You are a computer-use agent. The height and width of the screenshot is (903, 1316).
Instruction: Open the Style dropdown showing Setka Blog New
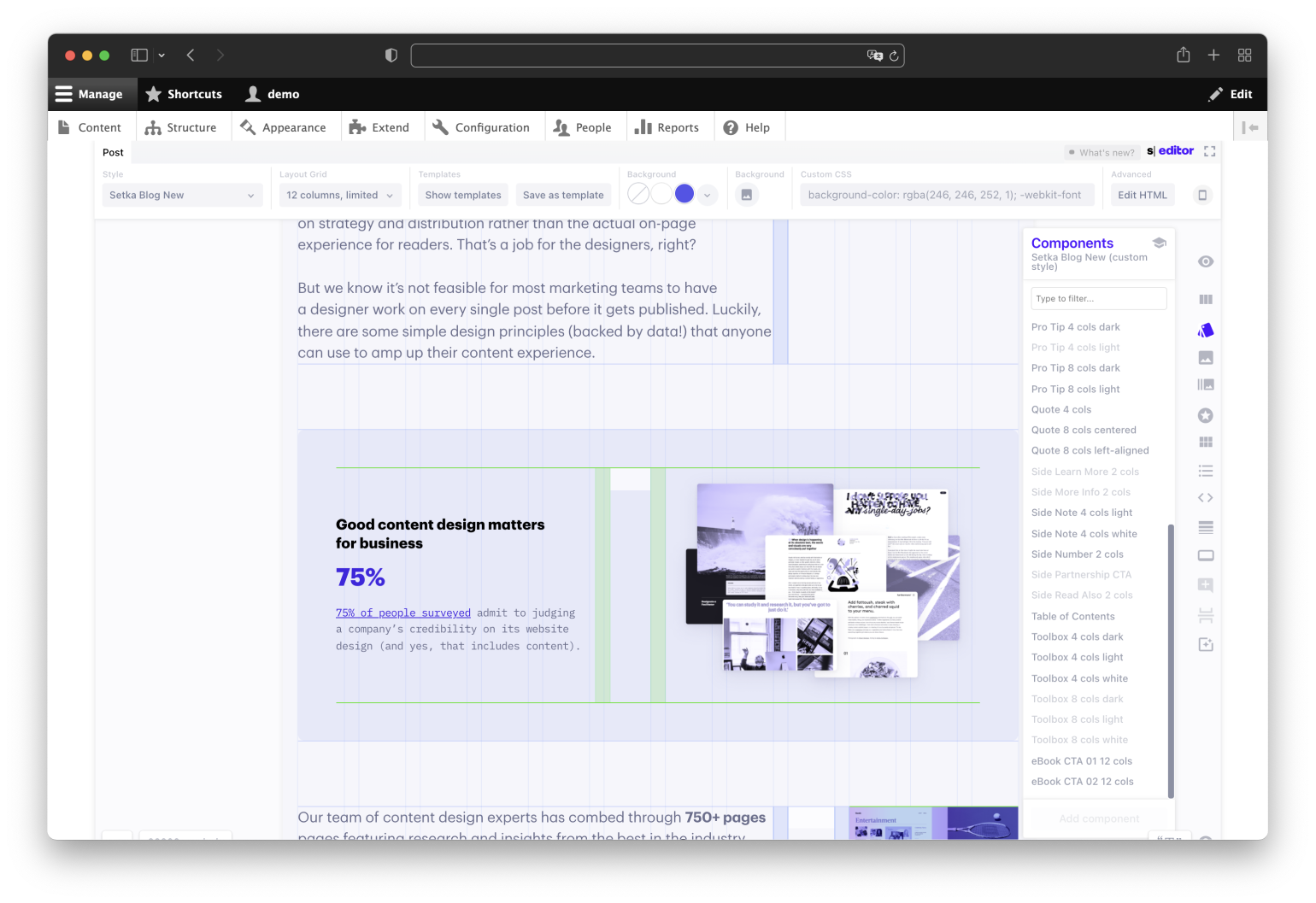tap(182, 194)
